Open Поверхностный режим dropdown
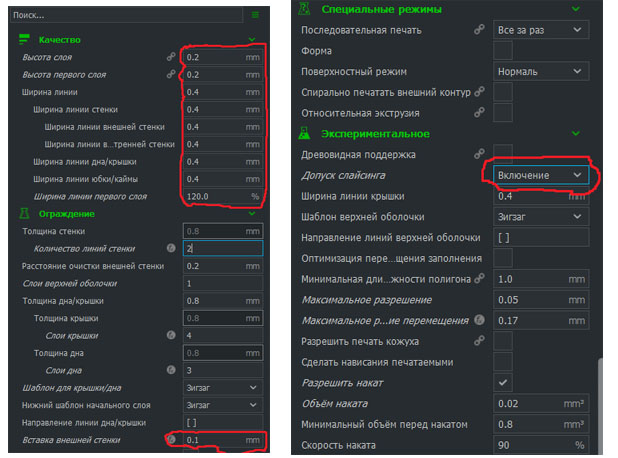 tap(541, 72)
